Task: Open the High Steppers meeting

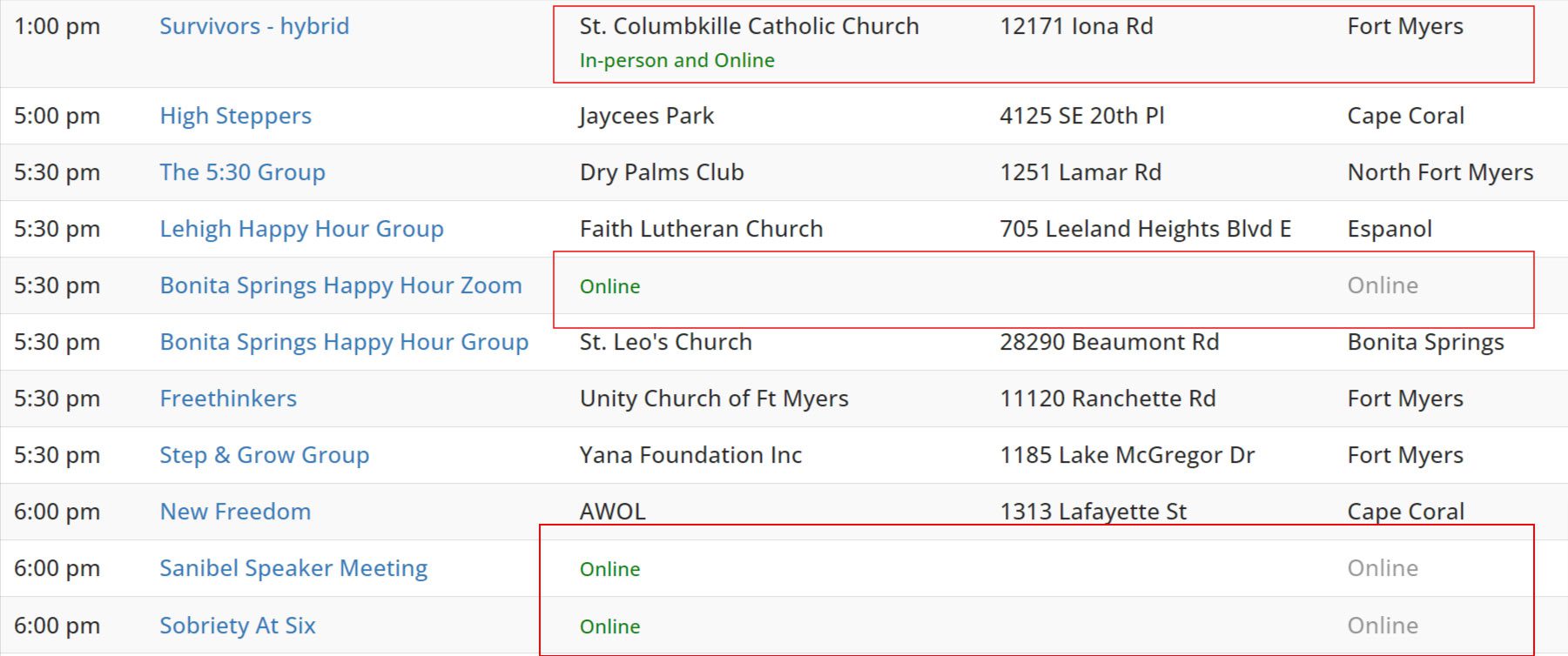Action: click(235, 116)
